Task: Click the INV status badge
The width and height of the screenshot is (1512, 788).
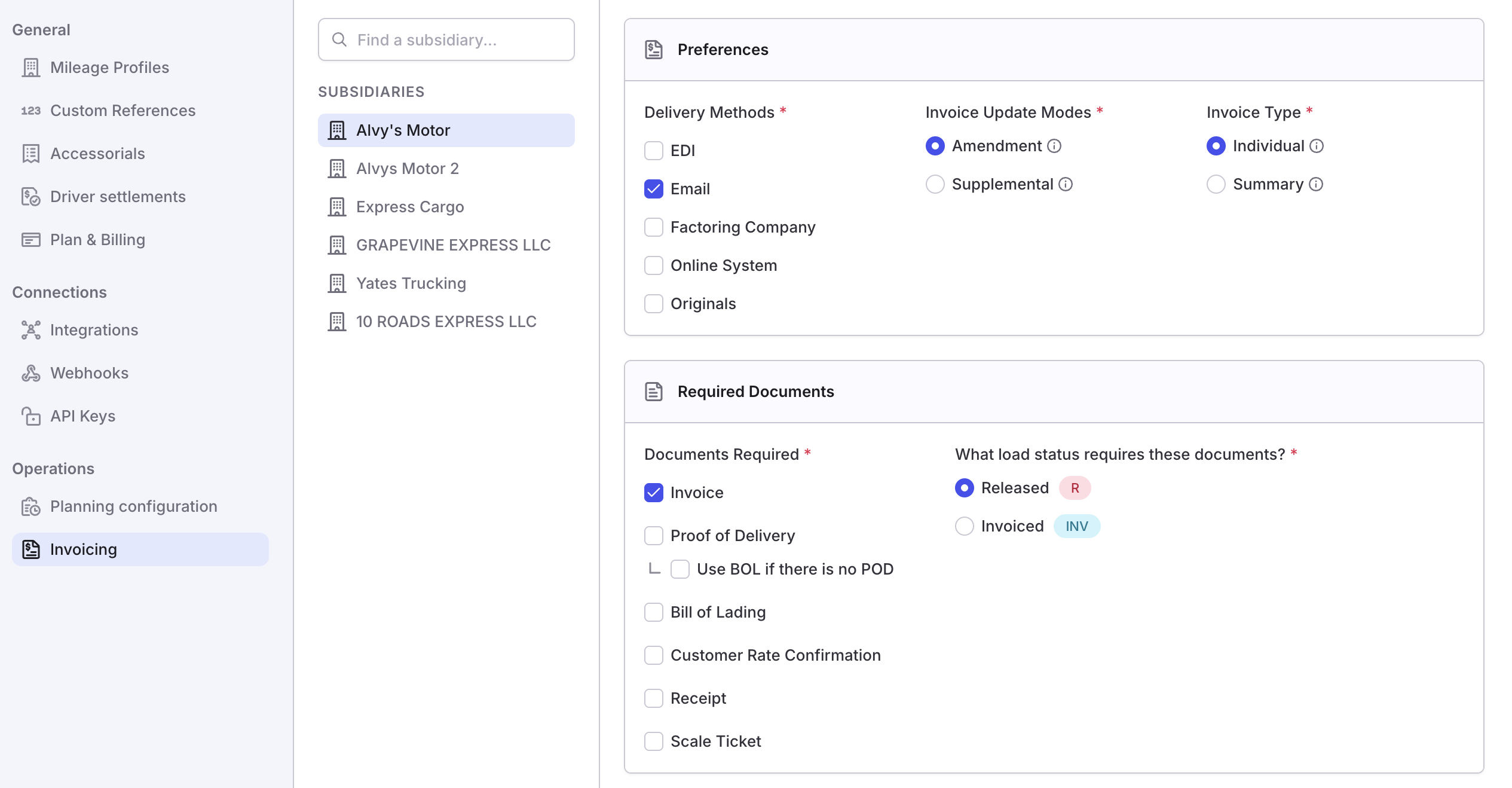Action: (1077, 526)
